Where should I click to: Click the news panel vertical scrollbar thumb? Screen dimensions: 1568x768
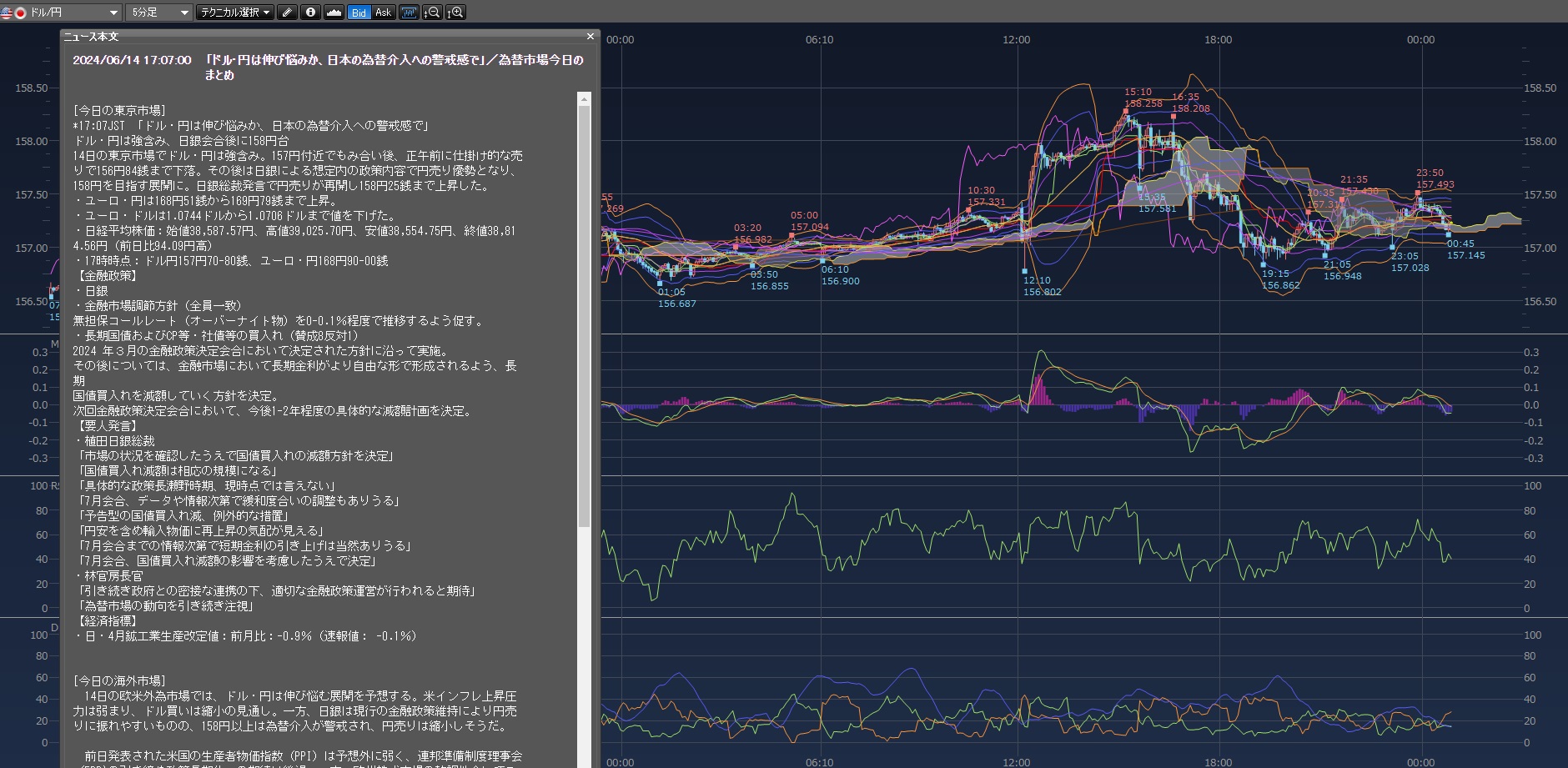point(584,317)
